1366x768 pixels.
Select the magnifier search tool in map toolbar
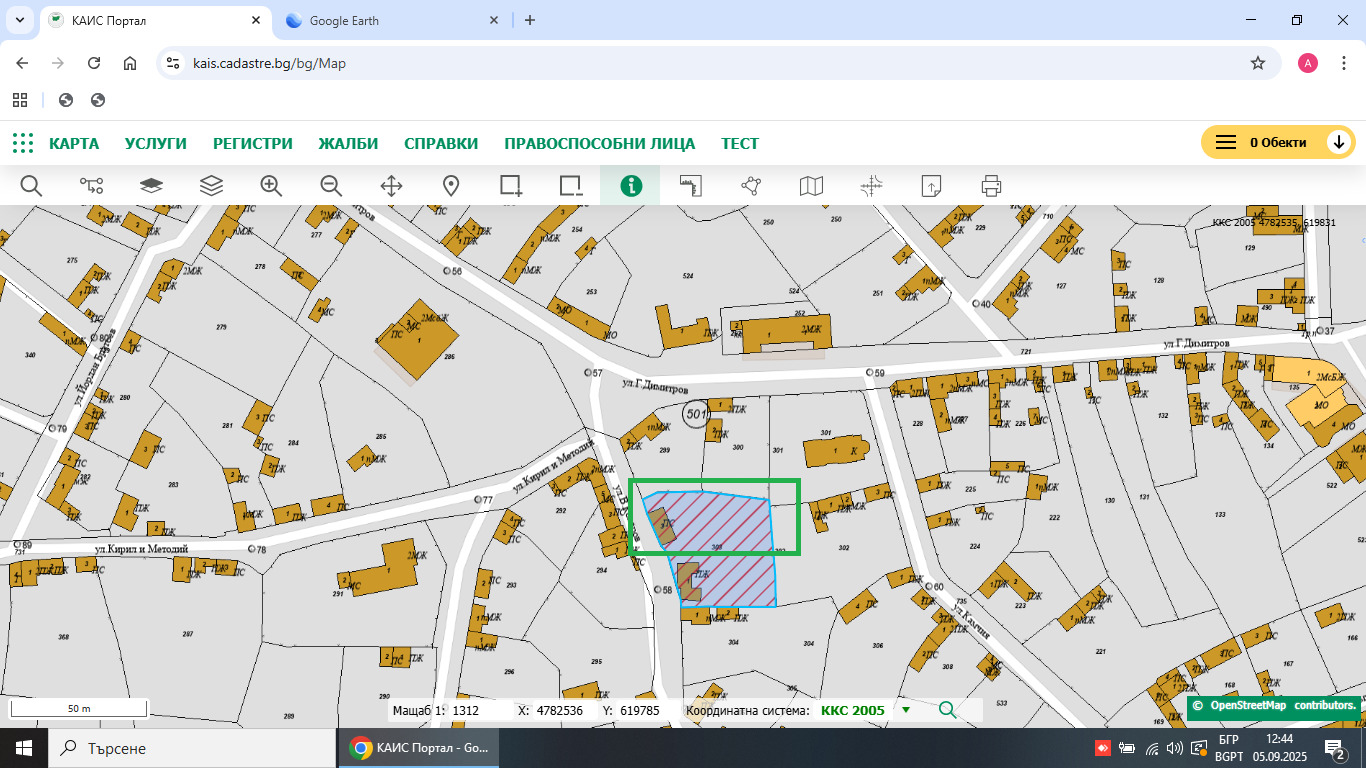[31, 185]
